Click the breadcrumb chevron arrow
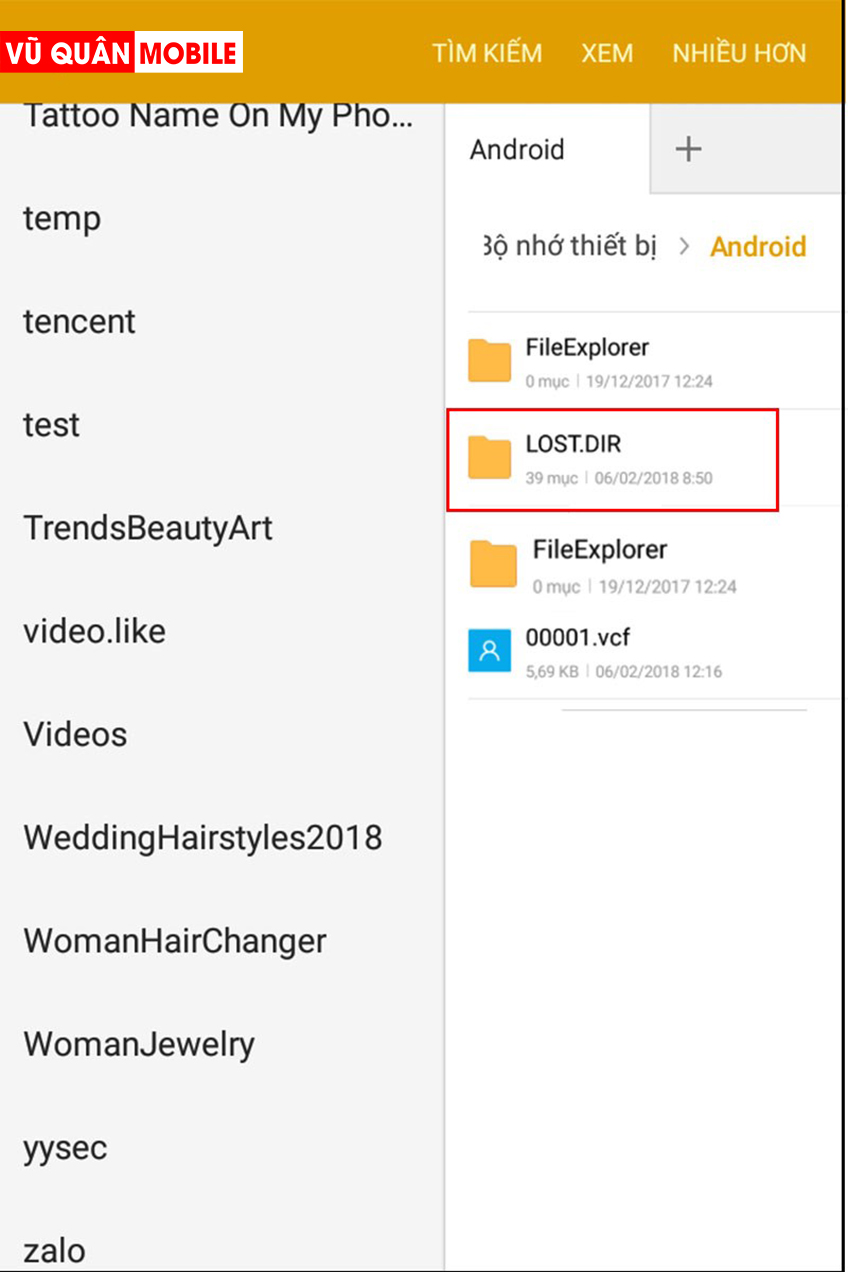The image size is (848, 1272). coord(684,246)
